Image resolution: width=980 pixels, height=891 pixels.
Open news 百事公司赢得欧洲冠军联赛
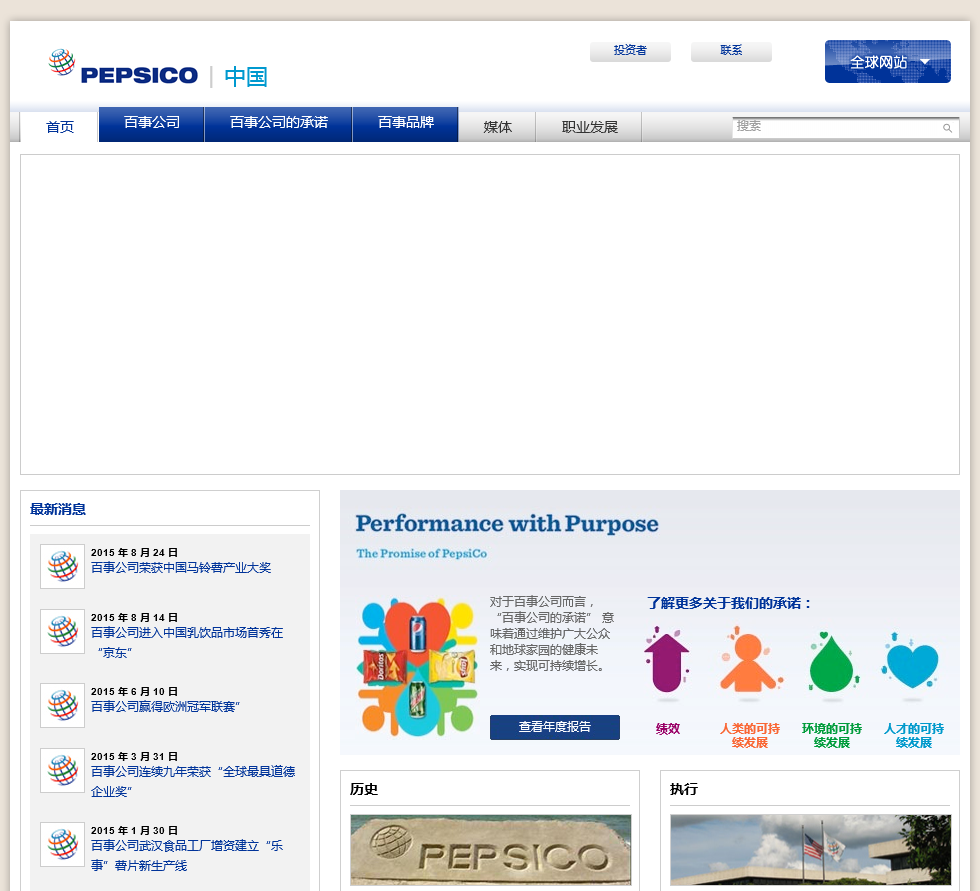166,707
